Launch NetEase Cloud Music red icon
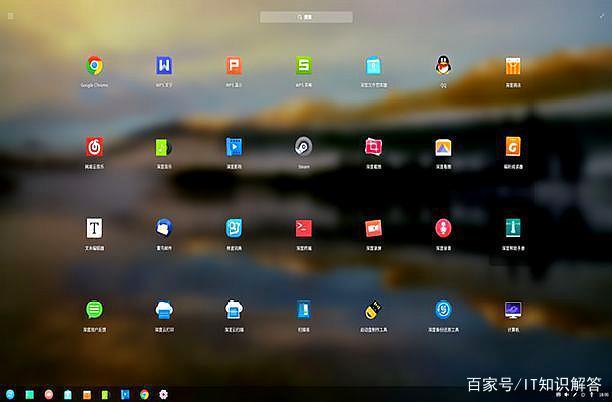This screenshot has width=612, height=402. (x=94, y=147)
